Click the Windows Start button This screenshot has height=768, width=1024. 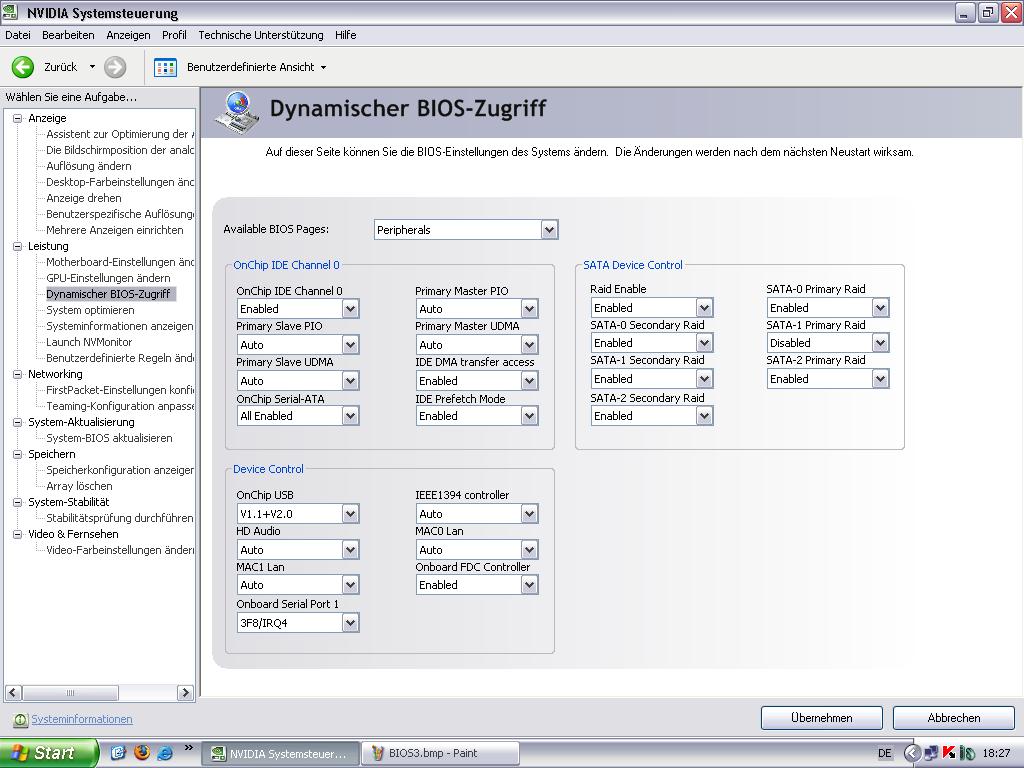[48, 753]
